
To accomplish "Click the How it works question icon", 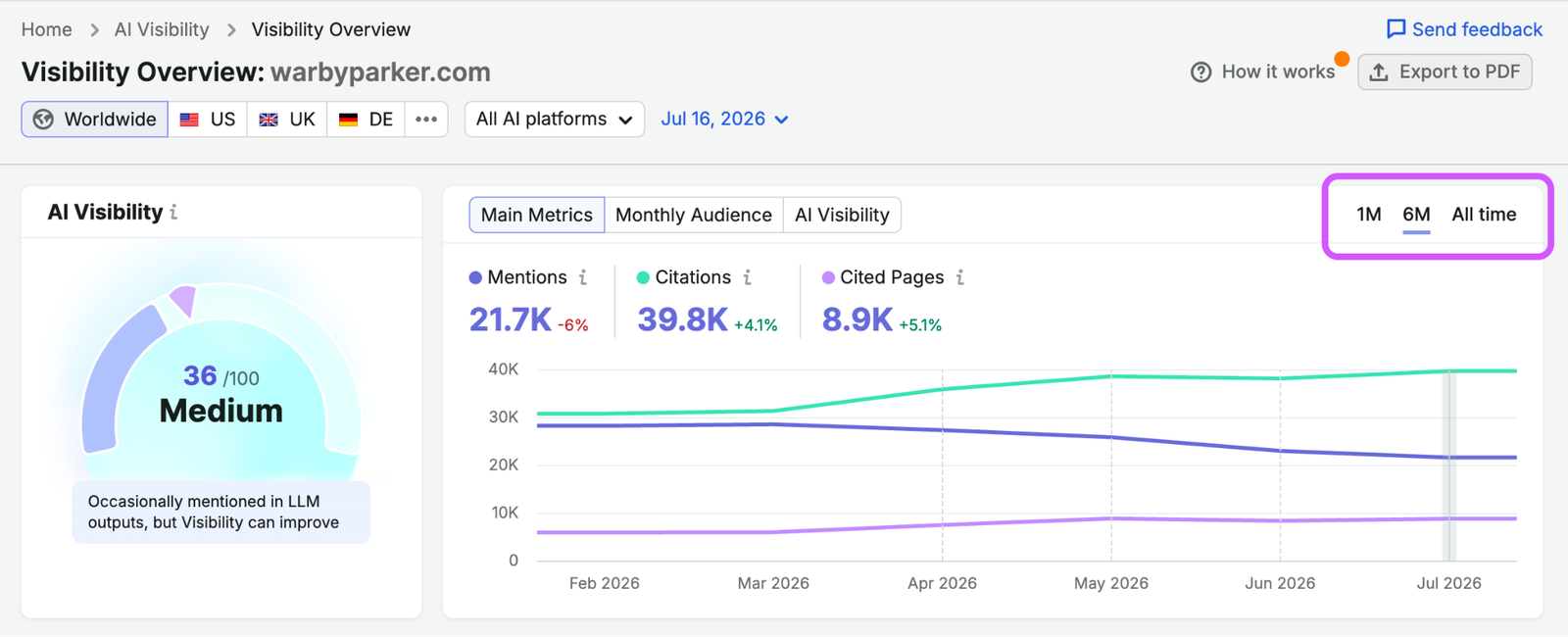I will coord(1200,72).
